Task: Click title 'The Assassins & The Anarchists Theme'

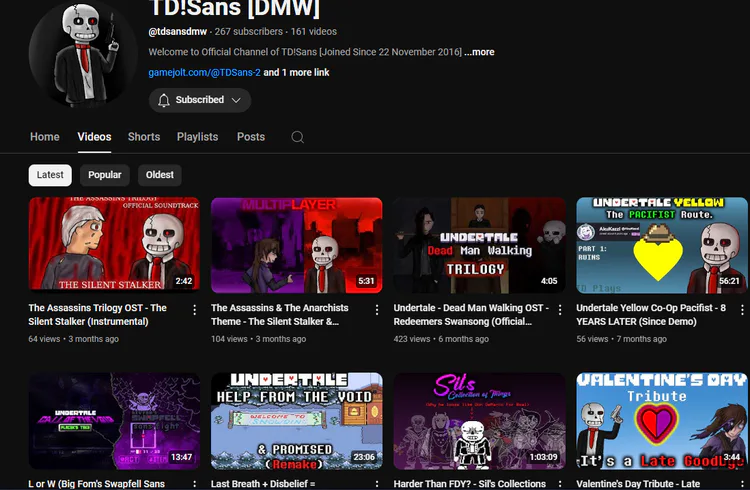Action: pyautogui.click(x=280, y=315)
